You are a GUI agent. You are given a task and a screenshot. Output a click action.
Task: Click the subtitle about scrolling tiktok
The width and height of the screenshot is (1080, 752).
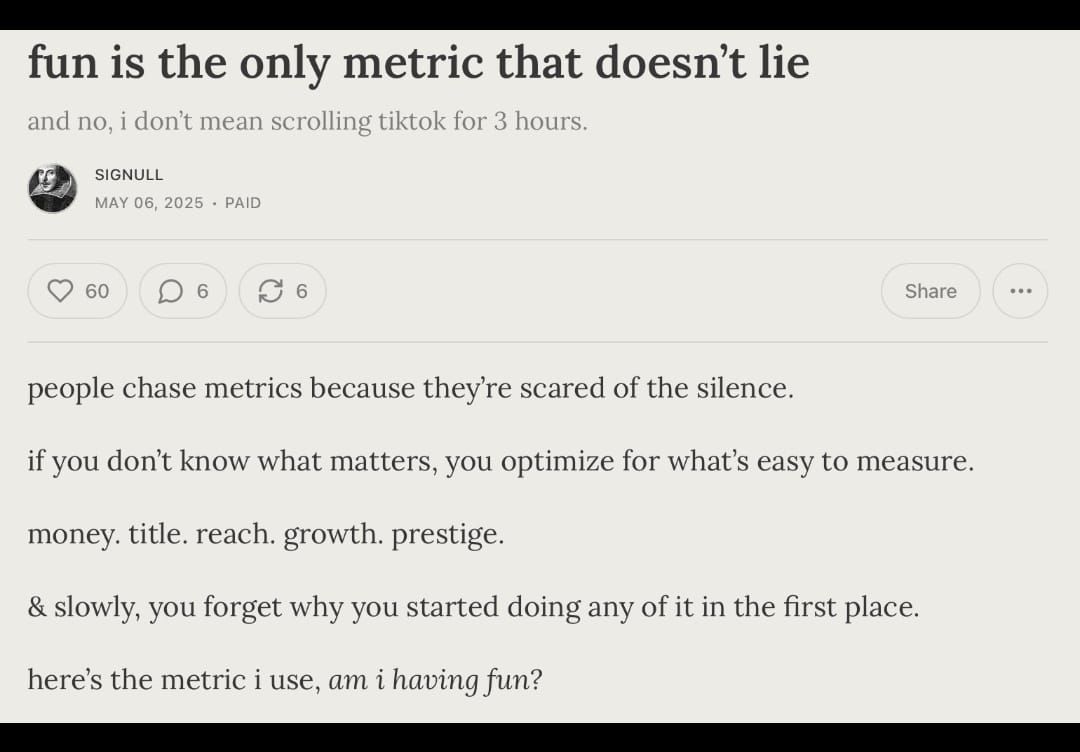tap(307, 121)
